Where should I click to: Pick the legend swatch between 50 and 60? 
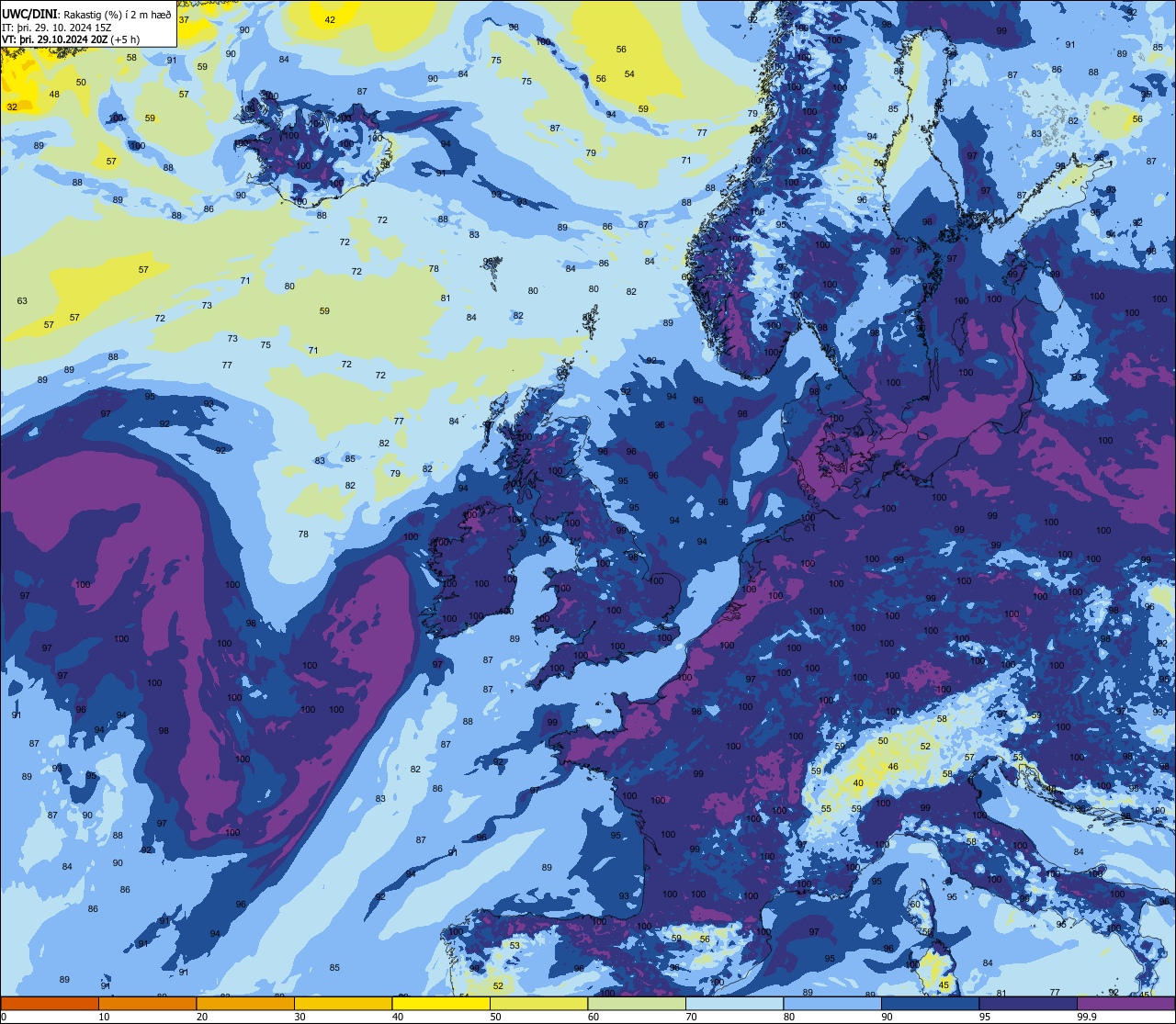pos(538,1003)
